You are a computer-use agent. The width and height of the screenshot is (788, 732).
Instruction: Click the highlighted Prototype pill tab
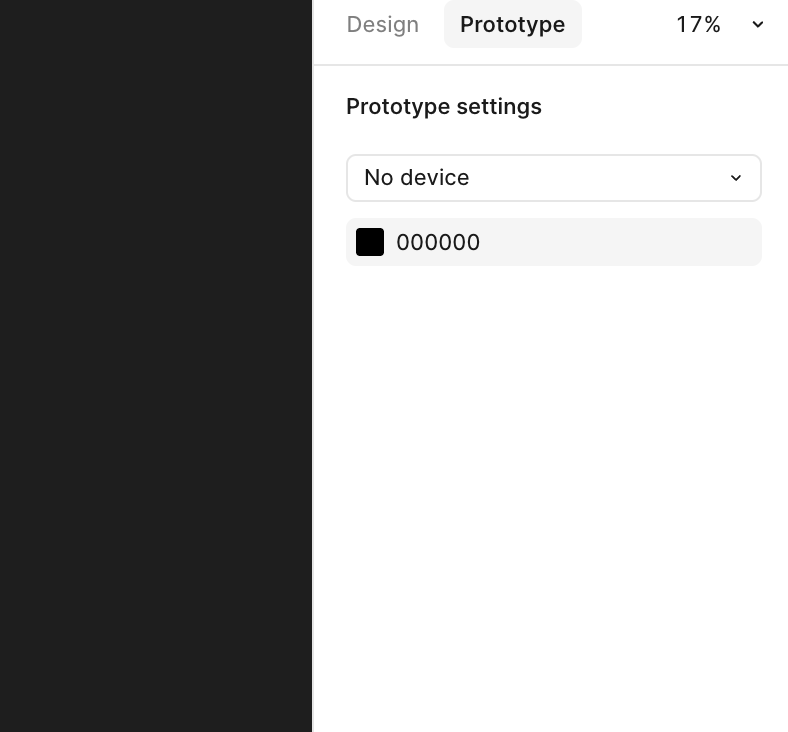(513, 24)
